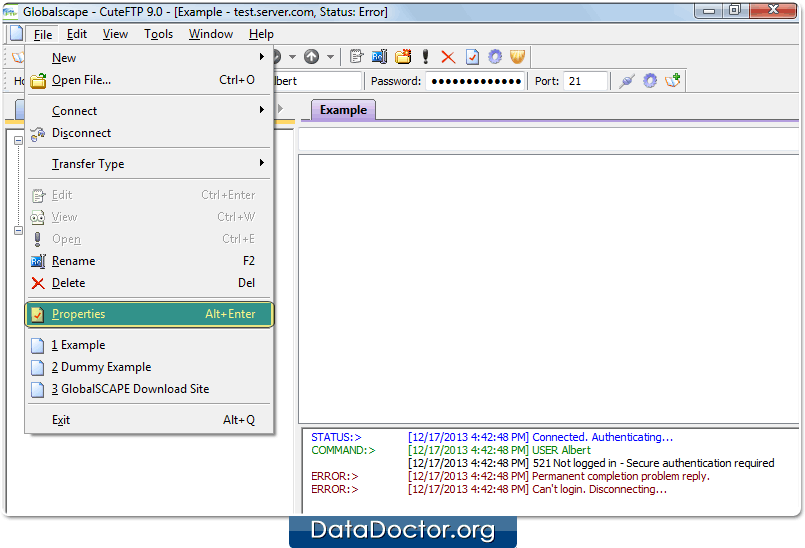Expand the Connect submenu
Screen dimensions: 805x548
tap(149, 111)
